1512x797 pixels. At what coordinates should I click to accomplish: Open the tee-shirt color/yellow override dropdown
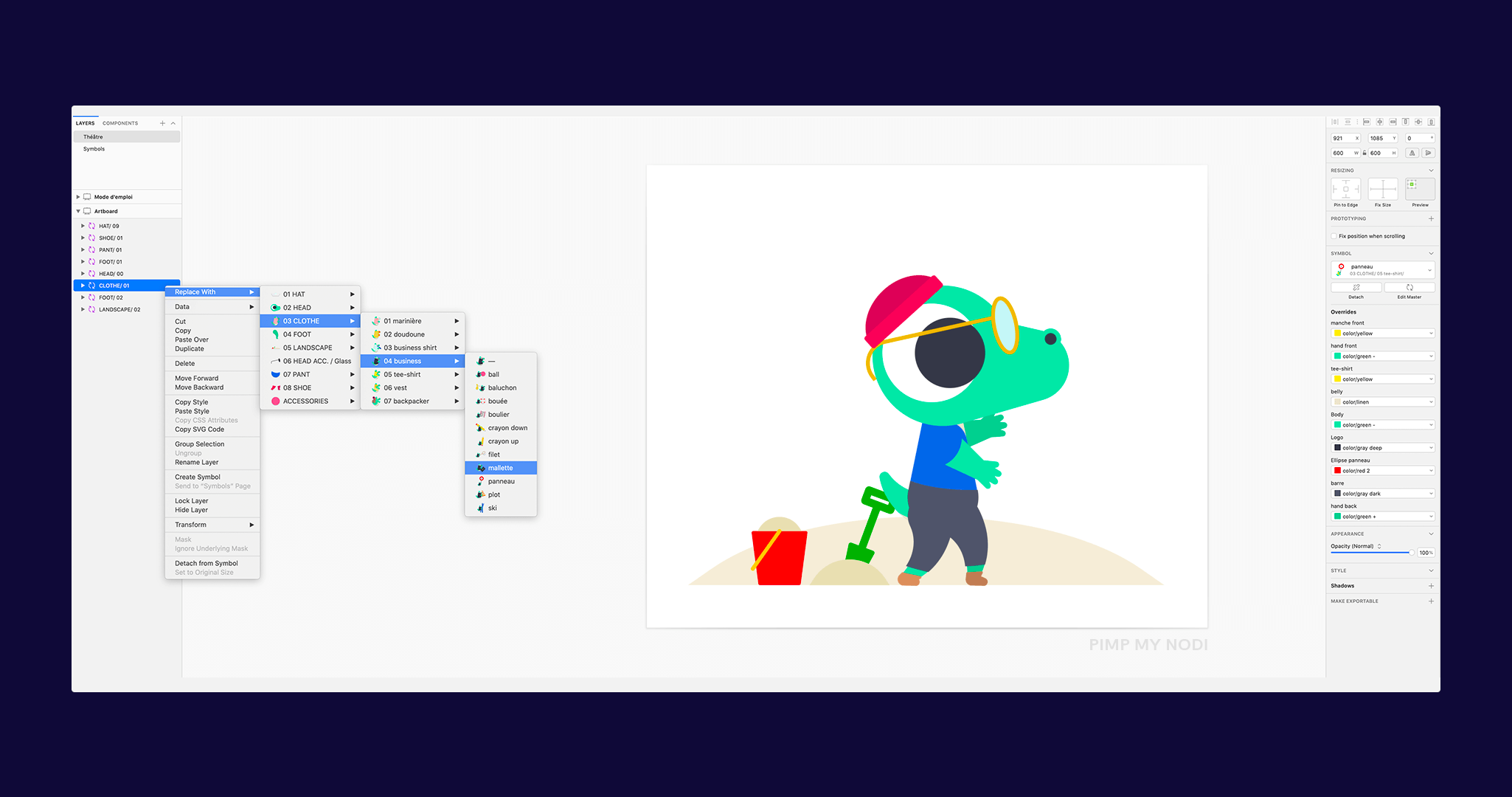[1383, 379]
